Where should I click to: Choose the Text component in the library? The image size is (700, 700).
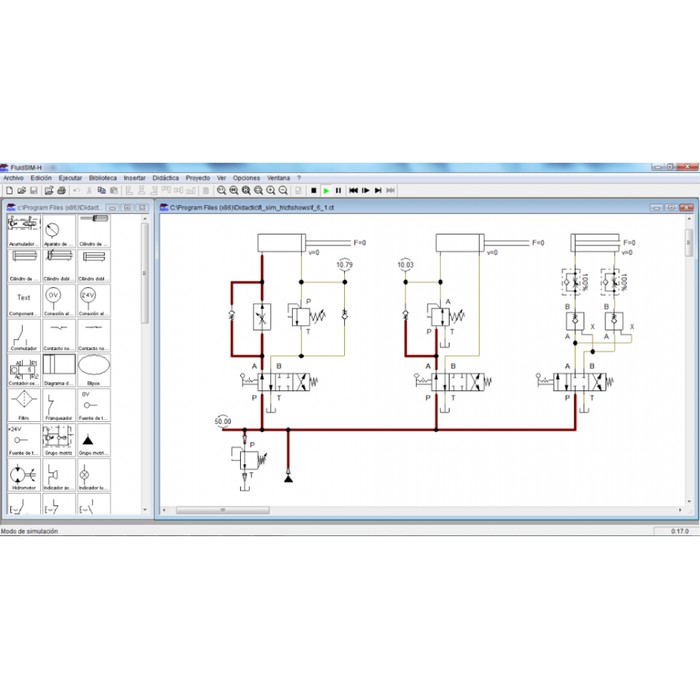(24, 298)
